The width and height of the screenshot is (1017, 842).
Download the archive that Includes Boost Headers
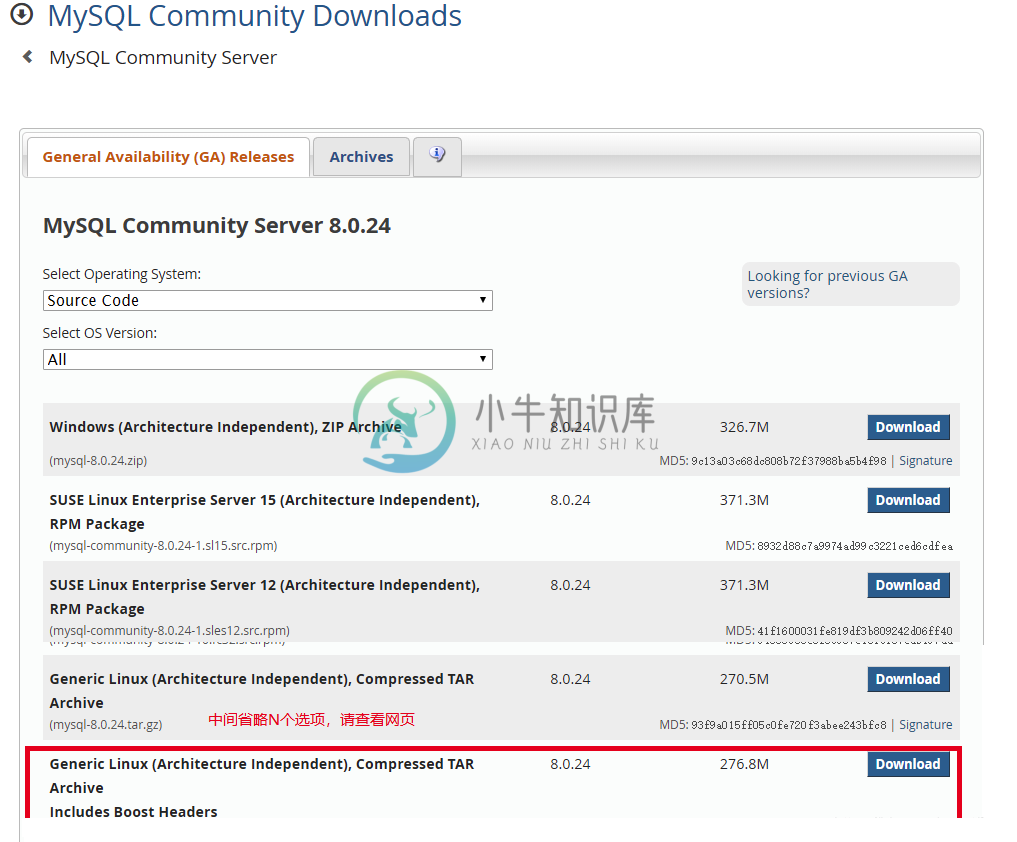[907, 763]
